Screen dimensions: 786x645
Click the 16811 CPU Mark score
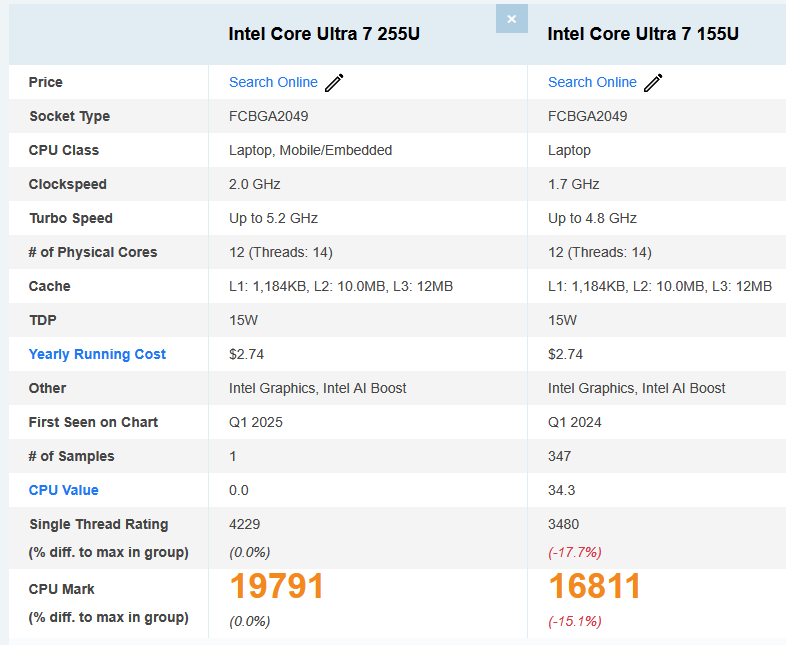[x=594, y=587]
